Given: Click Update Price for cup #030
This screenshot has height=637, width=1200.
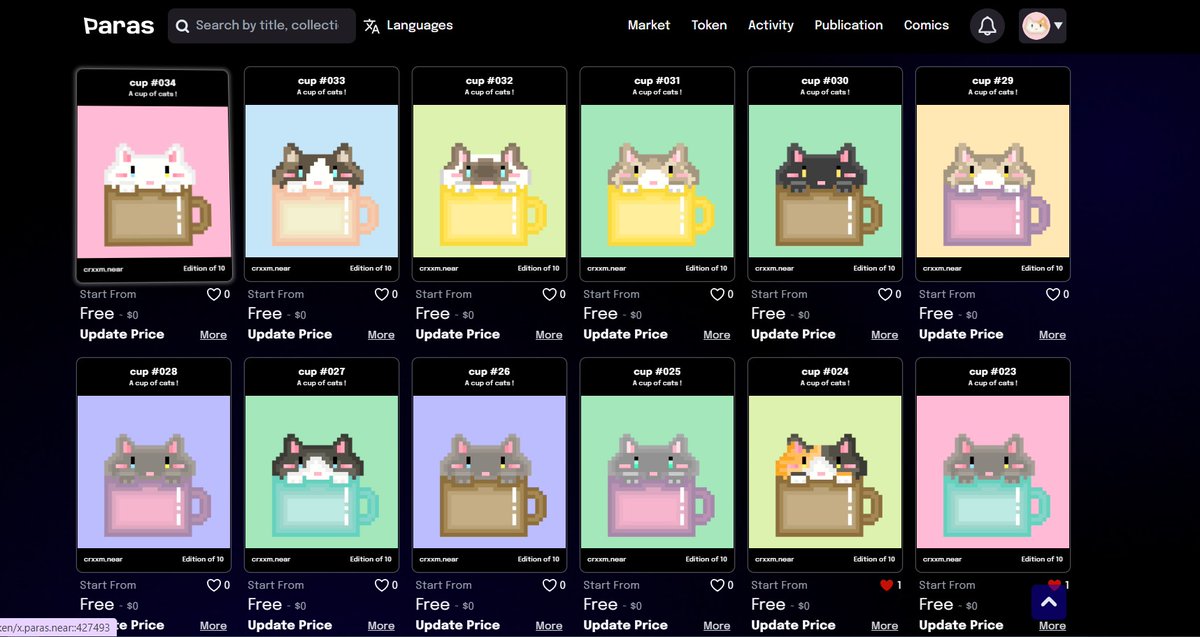Looking at the screenshot, I should tap(794, 334).
